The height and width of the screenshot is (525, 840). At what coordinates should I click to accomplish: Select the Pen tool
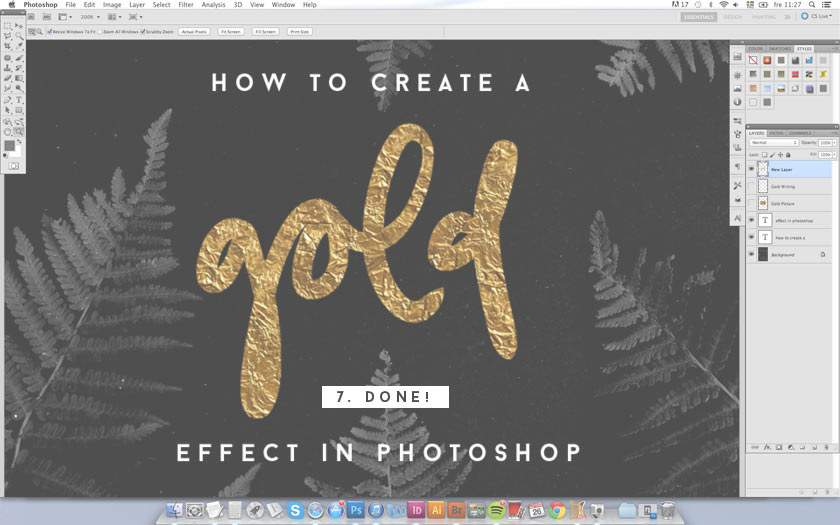pos(8,100)
